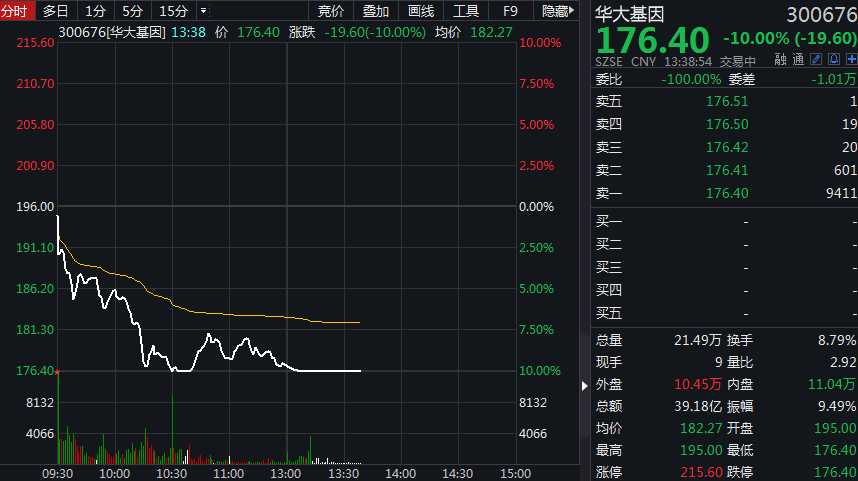Image resolution: width=858 pixels, height=481 pixels.
Task: Select the 卖三 row price 176.42
Action: [x=727, y=147]
